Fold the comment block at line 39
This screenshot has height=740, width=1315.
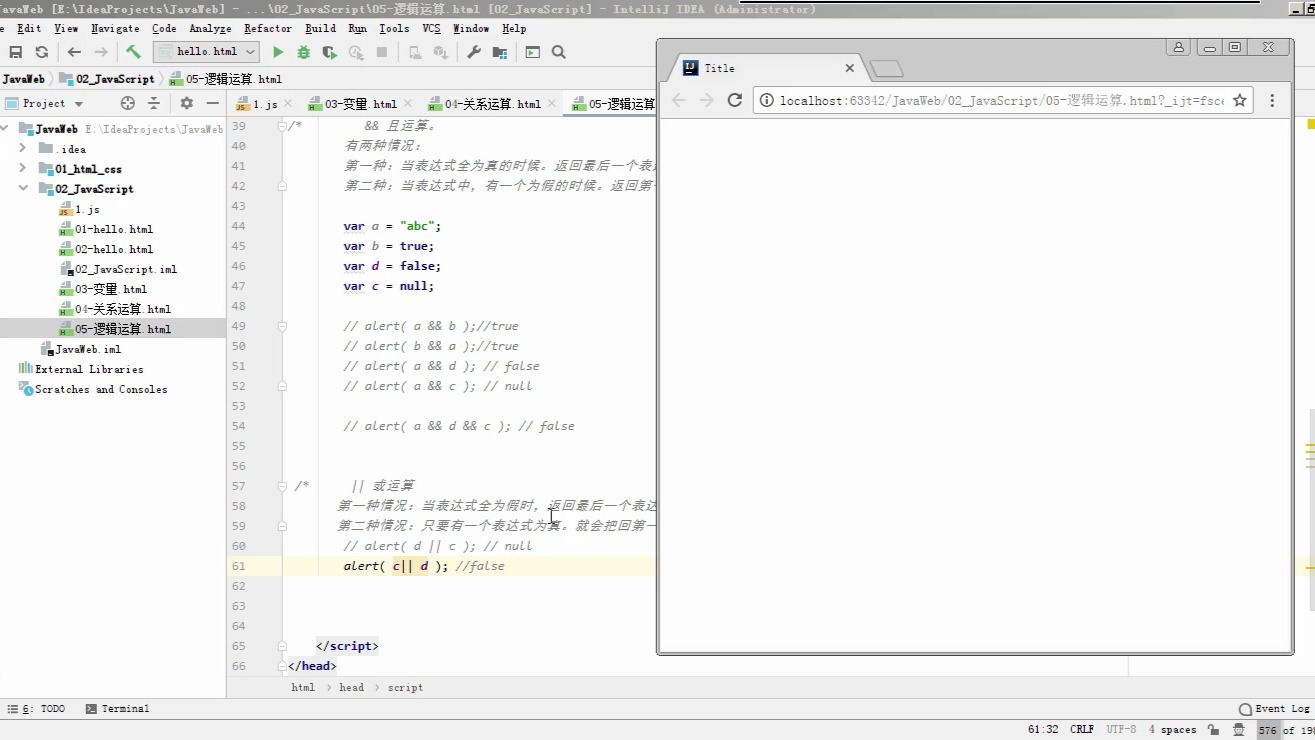(283, 126)
